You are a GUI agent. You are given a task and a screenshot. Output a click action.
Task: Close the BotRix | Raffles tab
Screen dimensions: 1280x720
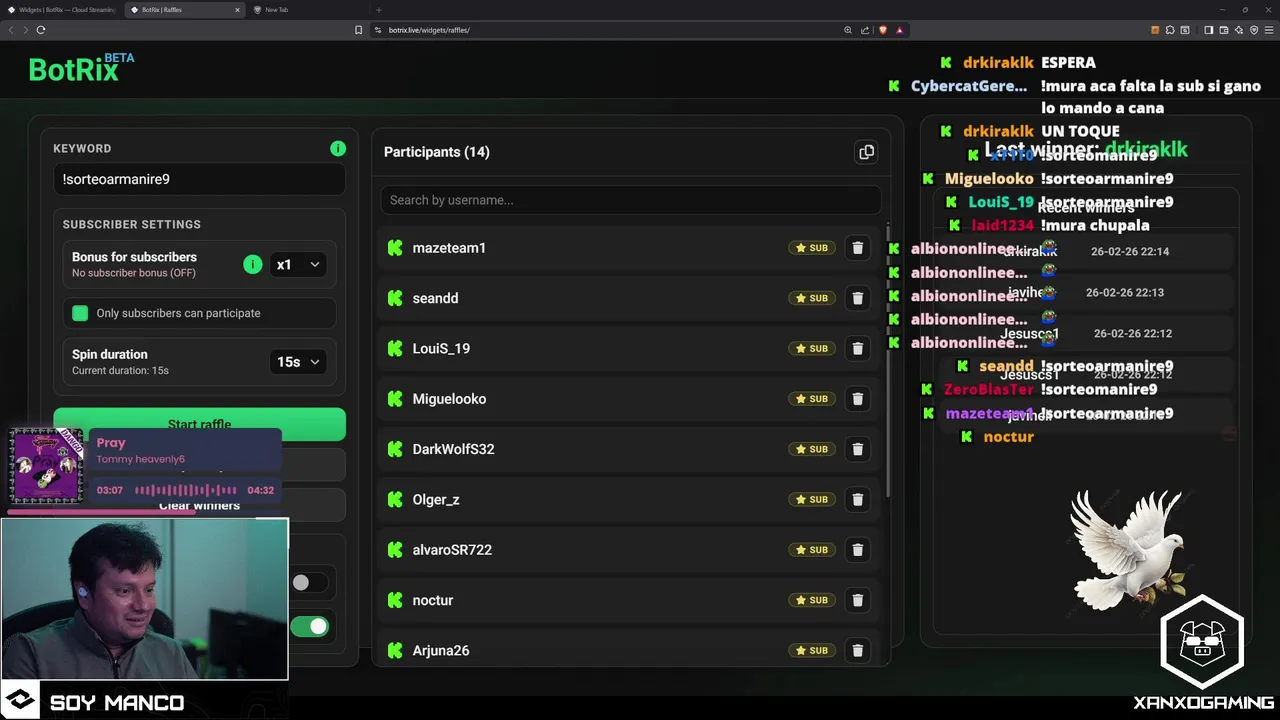(238, 10)
